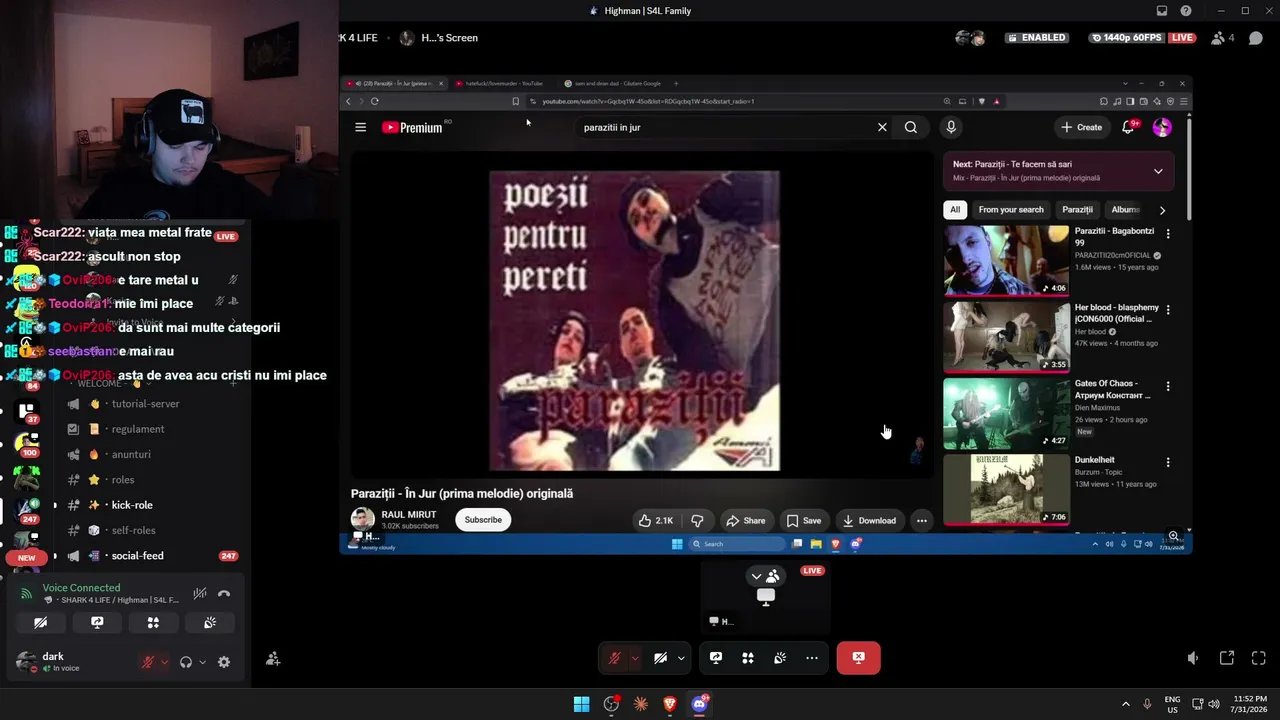1280x720 pixels.
Task: Click the YouTube search magnifier button
Action: click(911, 127)
